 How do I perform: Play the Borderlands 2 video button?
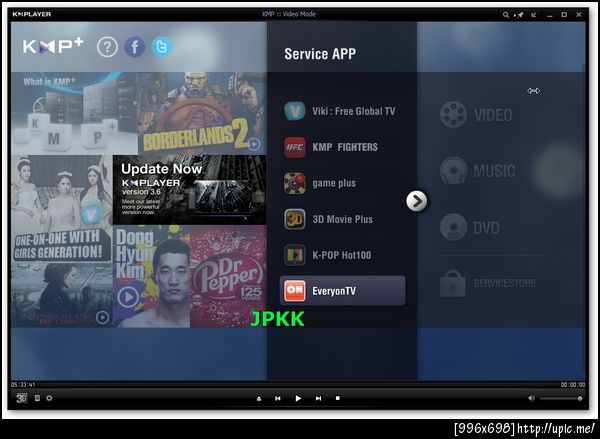click(x=254, y=144)
